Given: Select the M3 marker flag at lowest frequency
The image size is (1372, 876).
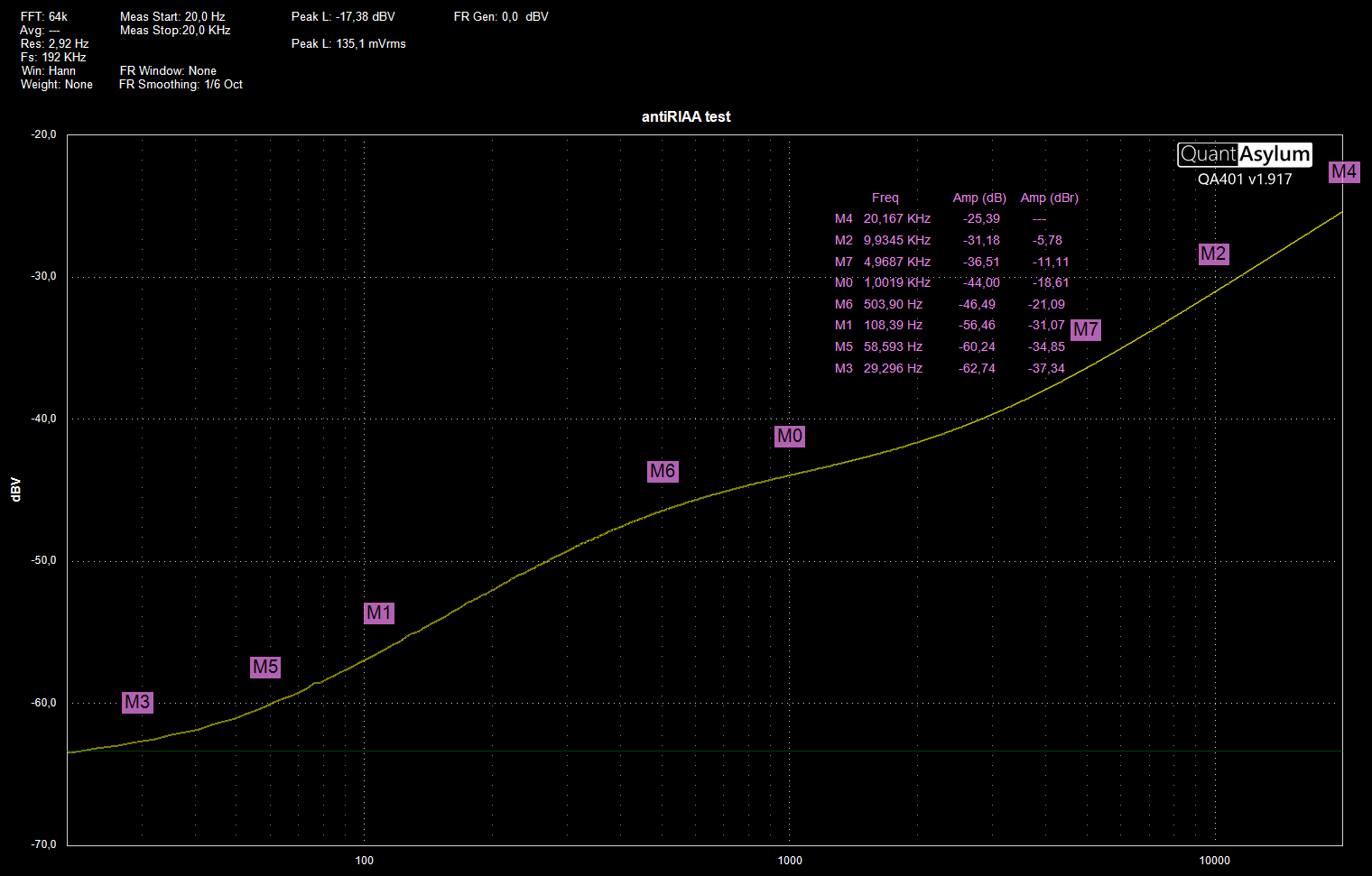Looking at the screenshot, I should (137, 702).
